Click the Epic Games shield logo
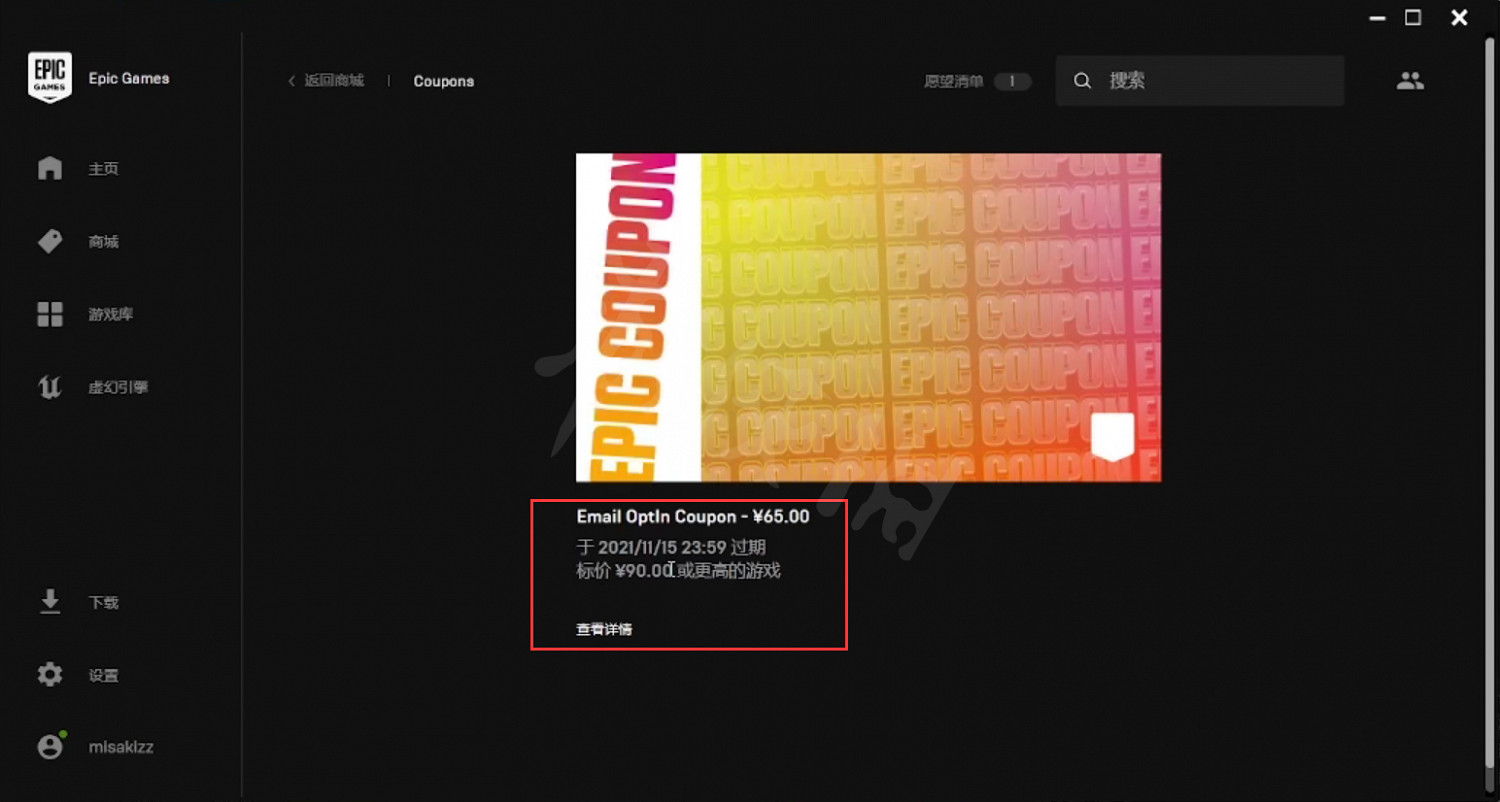This screenshot has height=802, width=1500. (x=49, y=78)
